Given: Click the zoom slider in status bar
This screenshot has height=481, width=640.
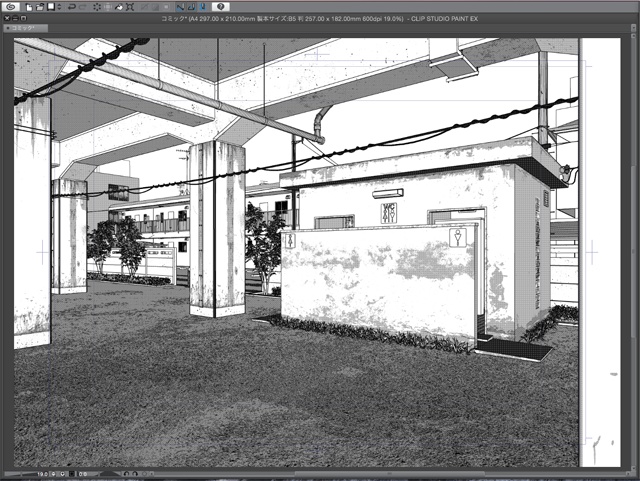Looking at the screenshot, I should coord(20,474).
